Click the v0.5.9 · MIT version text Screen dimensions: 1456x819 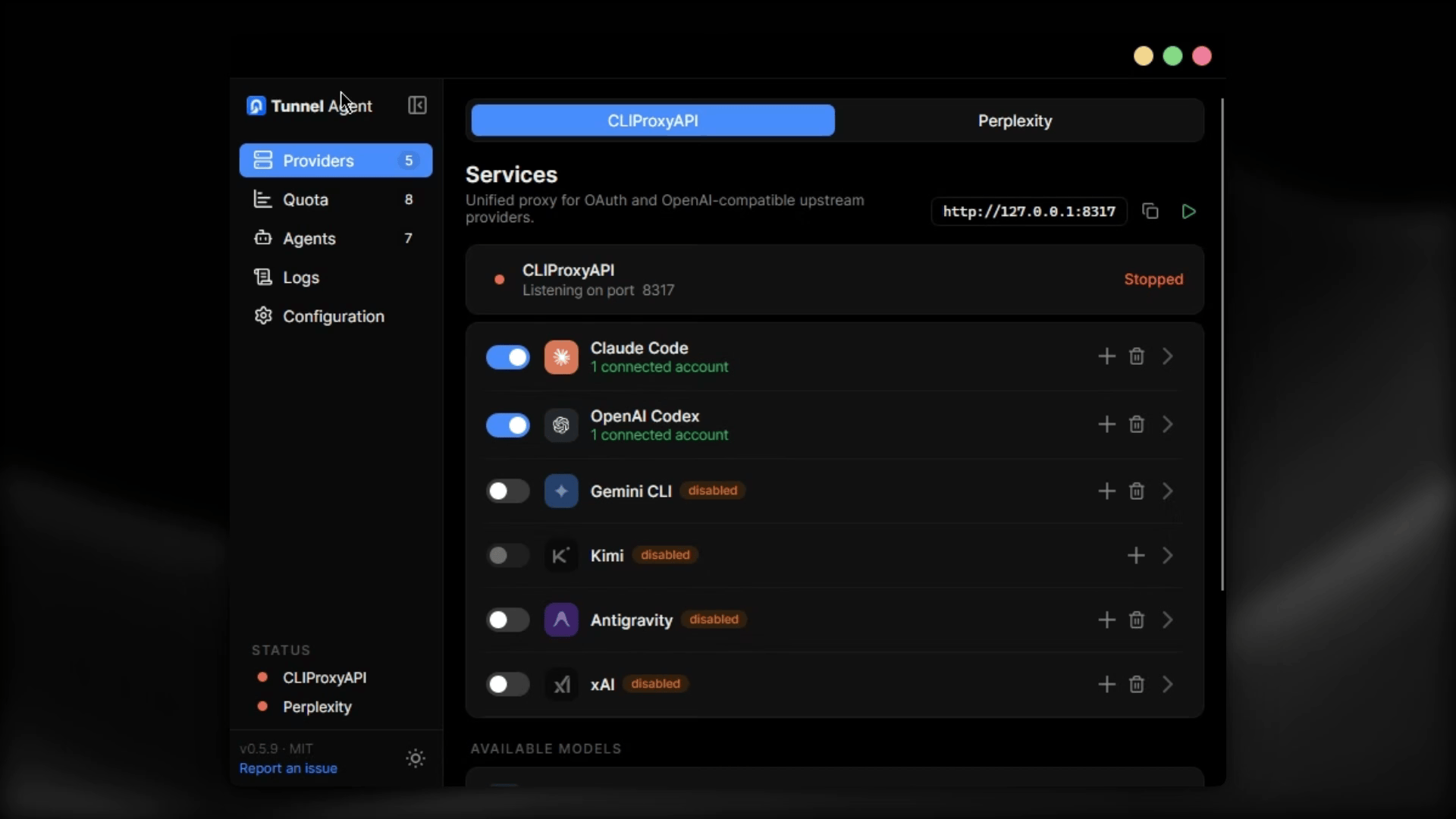[276, 748]
